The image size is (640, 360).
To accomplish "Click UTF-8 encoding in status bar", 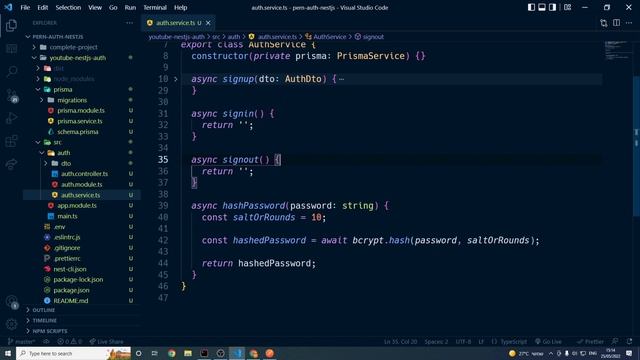I will [463, 342].
